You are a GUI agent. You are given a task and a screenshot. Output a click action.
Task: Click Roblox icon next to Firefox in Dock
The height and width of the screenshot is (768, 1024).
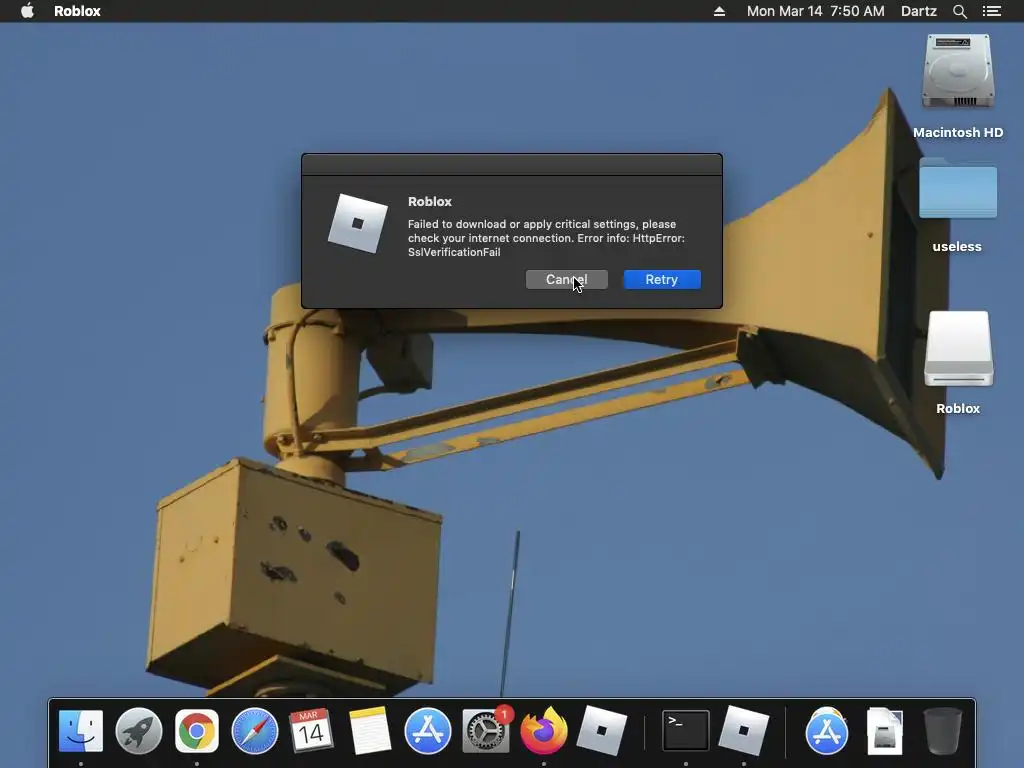click(x=601, y=731)
